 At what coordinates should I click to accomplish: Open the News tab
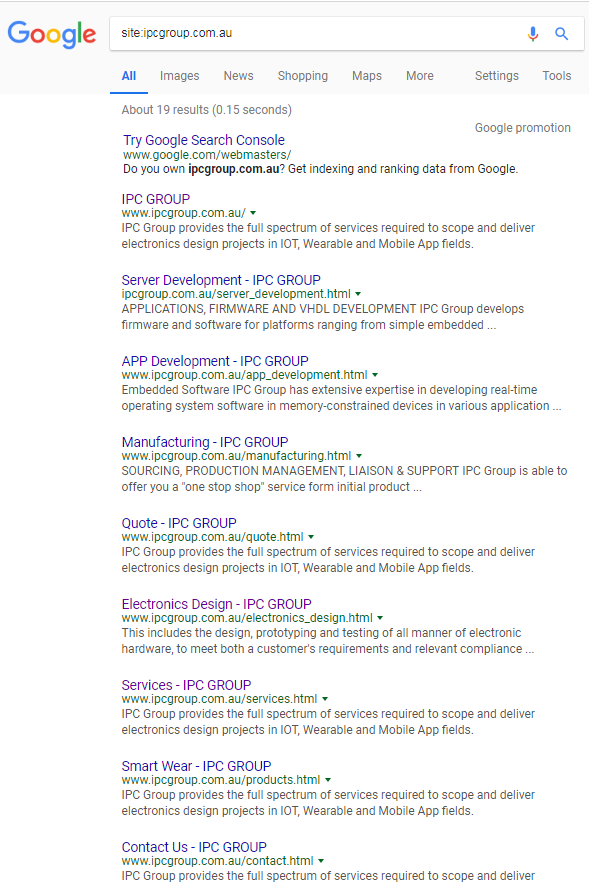tap(239, 76)
